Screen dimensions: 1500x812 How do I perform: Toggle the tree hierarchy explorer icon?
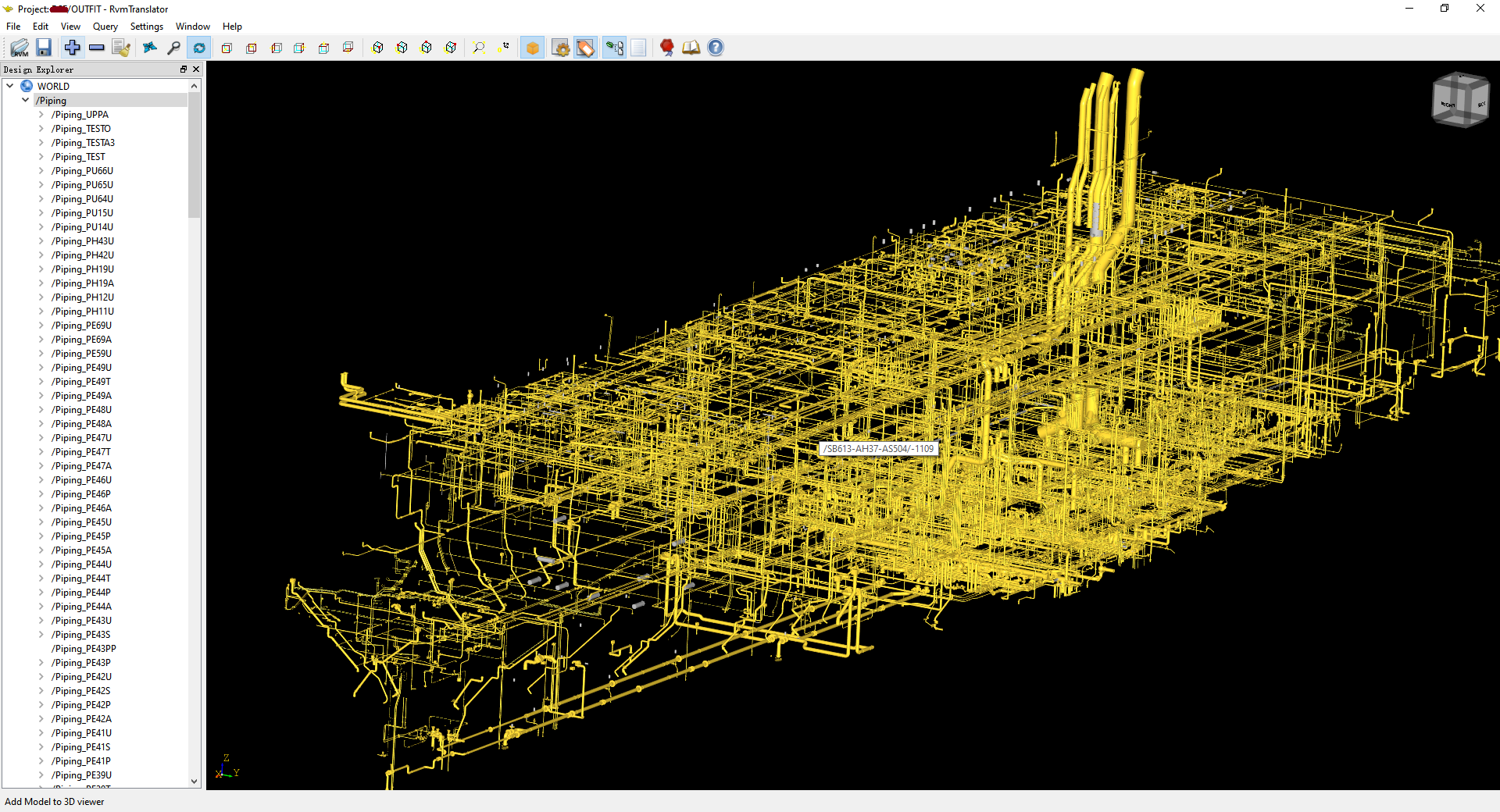coord(614,48)
